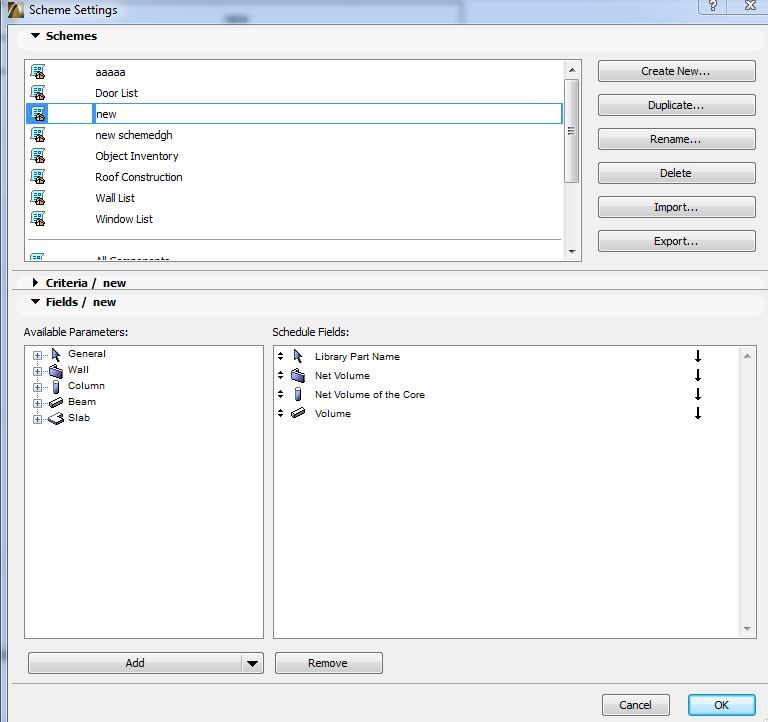768x722 pixels.
Task: Select the Object Inventory scheme name
Action: point(137,156)
